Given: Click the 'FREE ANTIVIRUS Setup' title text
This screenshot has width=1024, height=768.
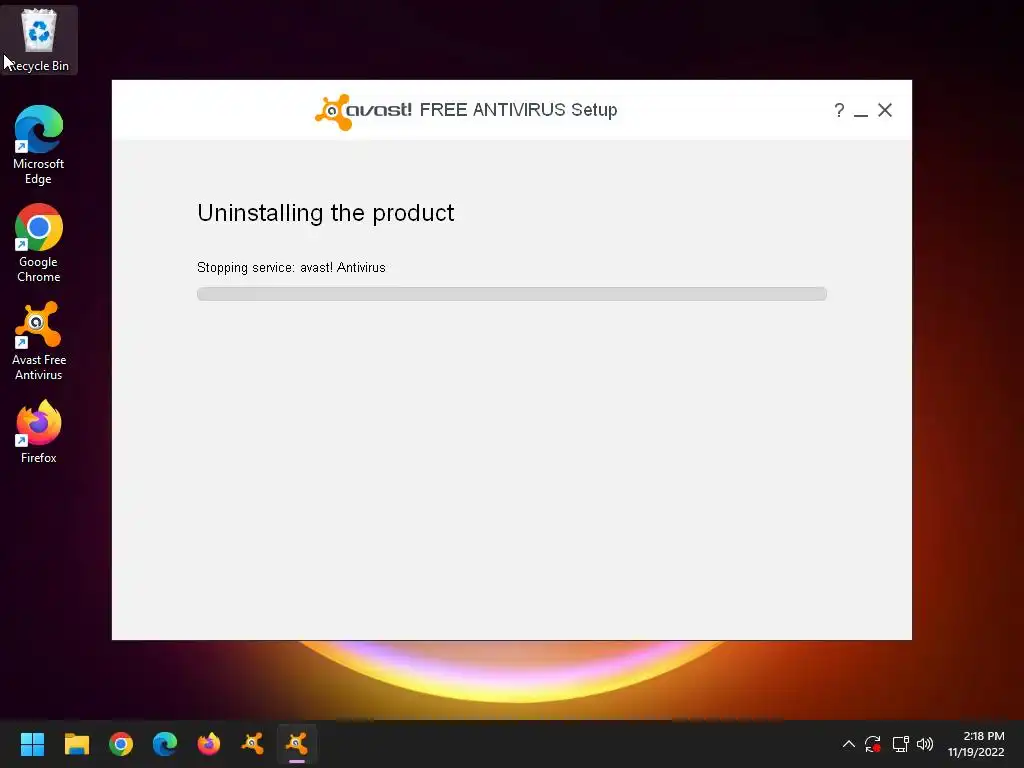Looking at the screenshot, I should (x=519, y=110).
